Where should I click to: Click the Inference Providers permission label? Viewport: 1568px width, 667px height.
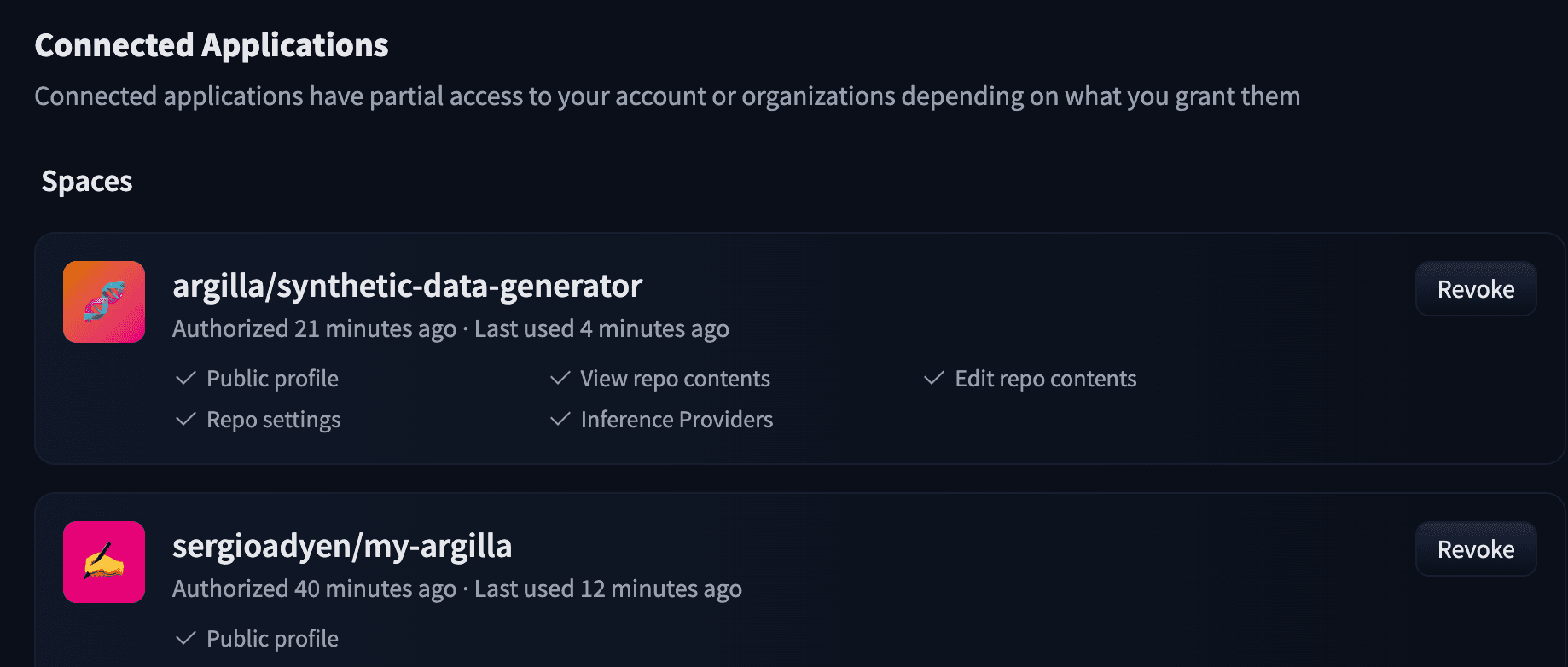[x=677, y=420]
